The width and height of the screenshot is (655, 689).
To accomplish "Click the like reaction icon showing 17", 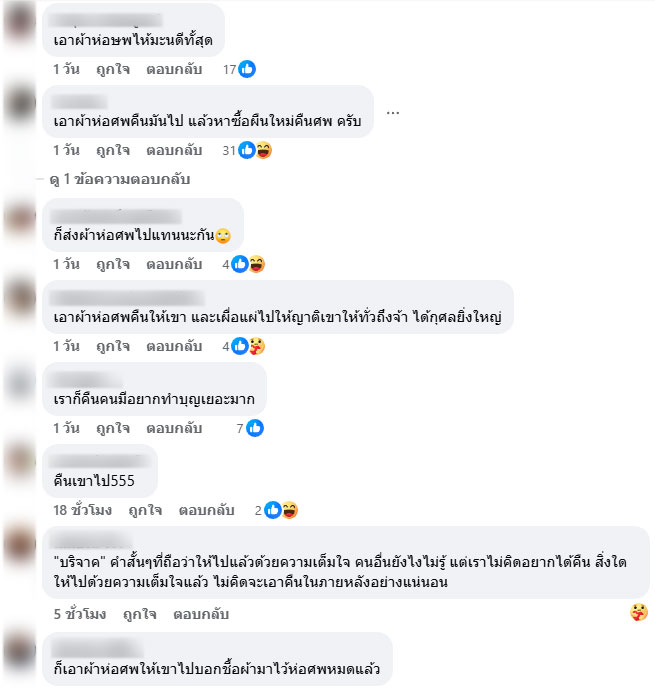I will tap(247, 69).
